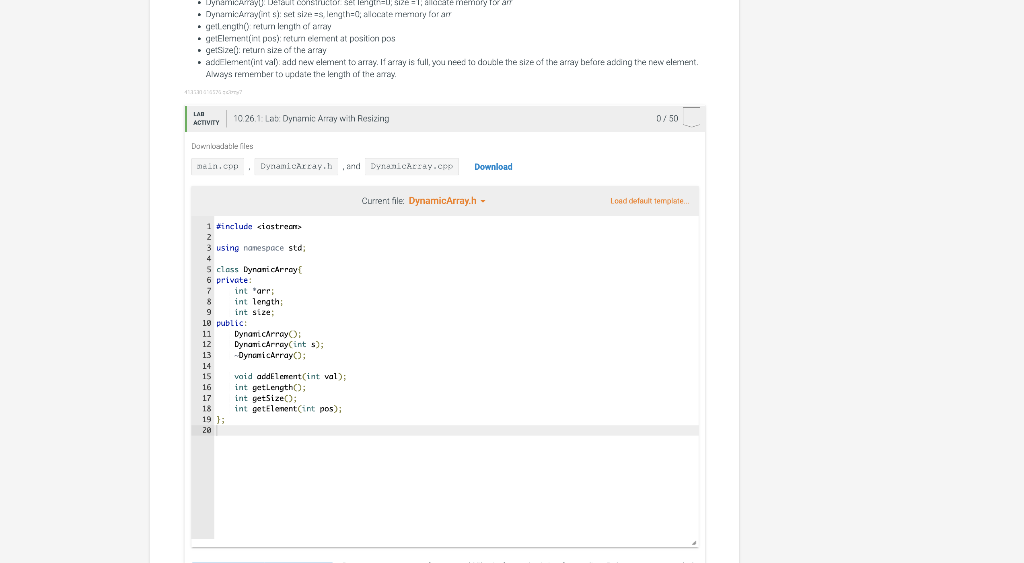Image resolution: width=1024 pixels, height=563 pixels.
Task: Click code line 'using namespace std;'
Action: click(261, 248)
